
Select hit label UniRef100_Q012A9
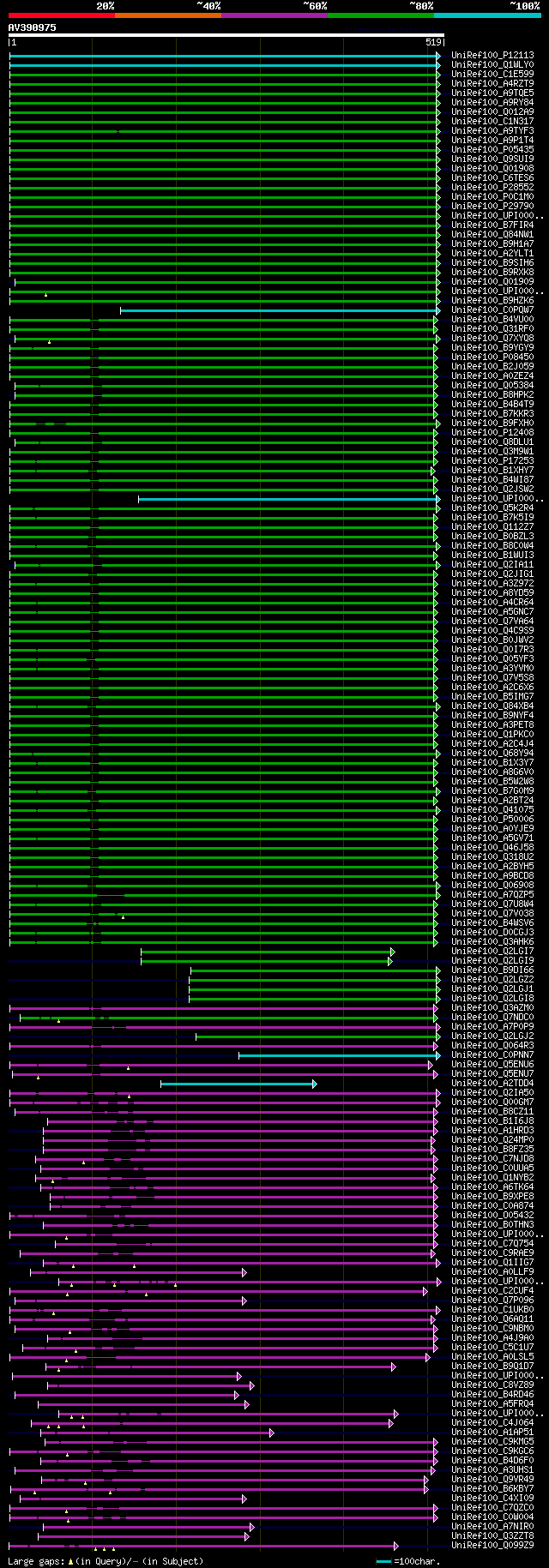click(492, 112)
